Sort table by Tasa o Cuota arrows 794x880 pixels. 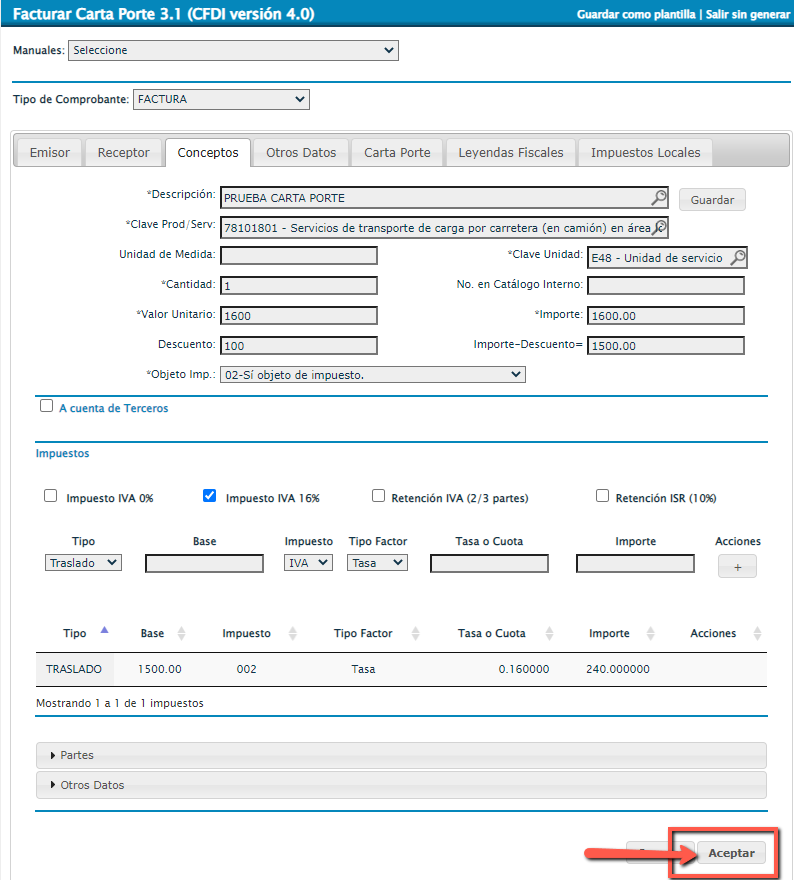tap(549, 634)
